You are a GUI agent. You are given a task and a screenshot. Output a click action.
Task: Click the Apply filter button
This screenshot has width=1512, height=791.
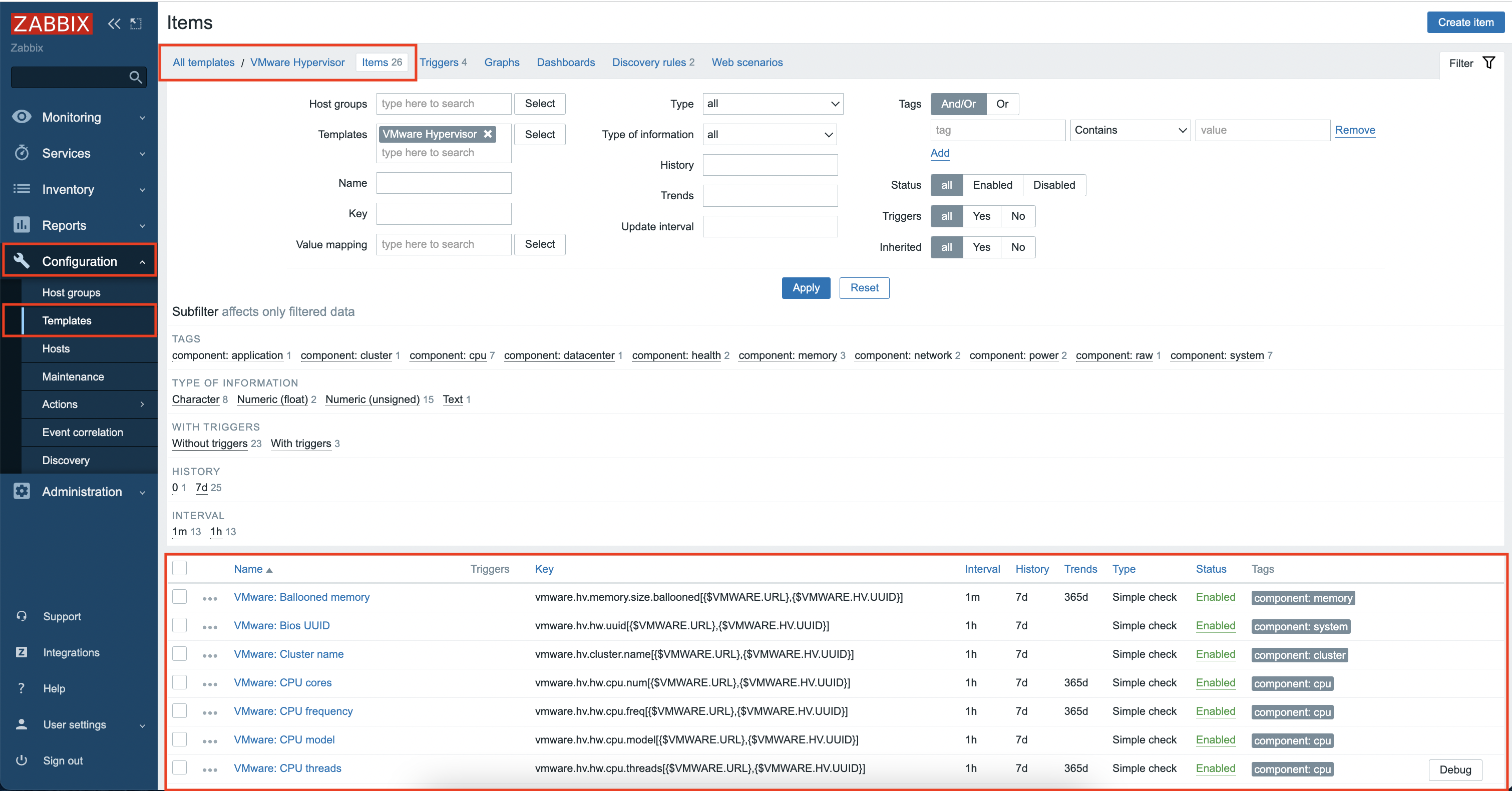tap(805, 288)
